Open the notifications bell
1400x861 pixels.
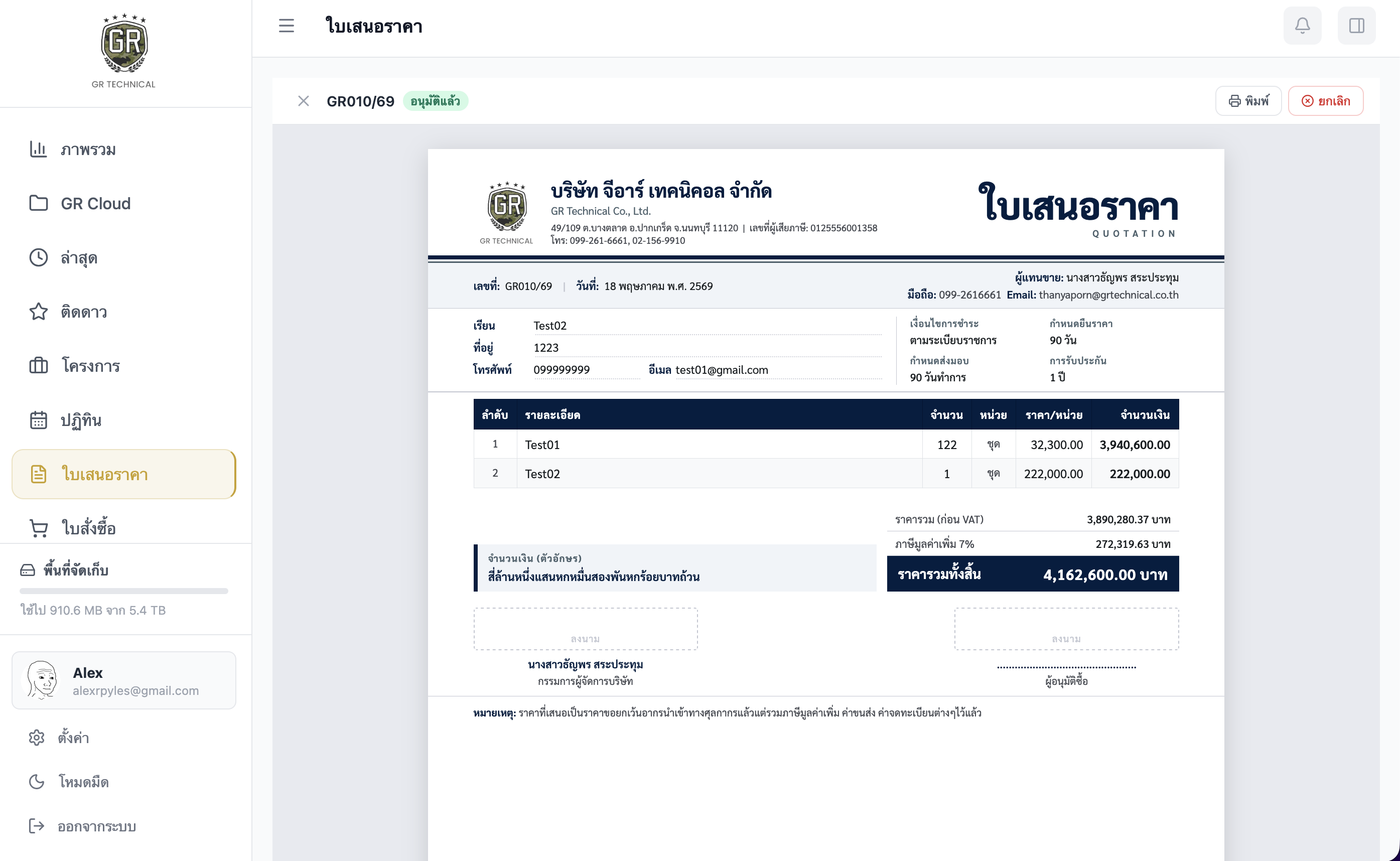pyautogui.click(x=1303, y=26)
